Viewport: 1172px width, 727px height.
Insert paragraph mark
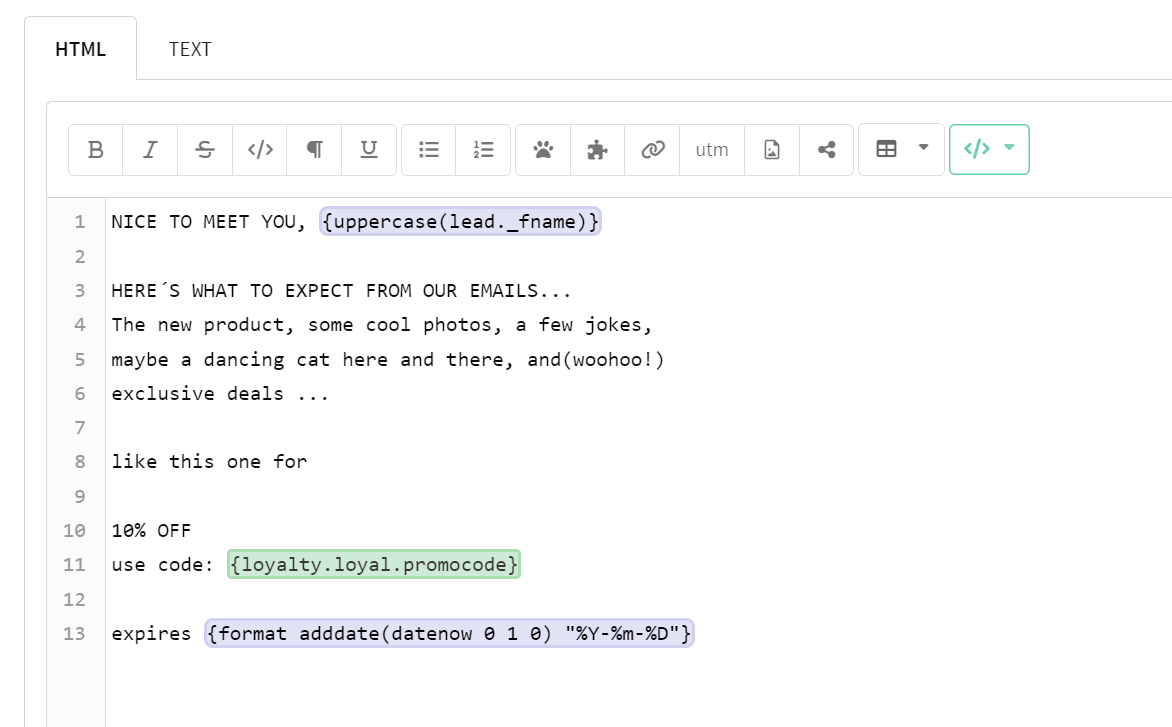click(x=314, y=149)
